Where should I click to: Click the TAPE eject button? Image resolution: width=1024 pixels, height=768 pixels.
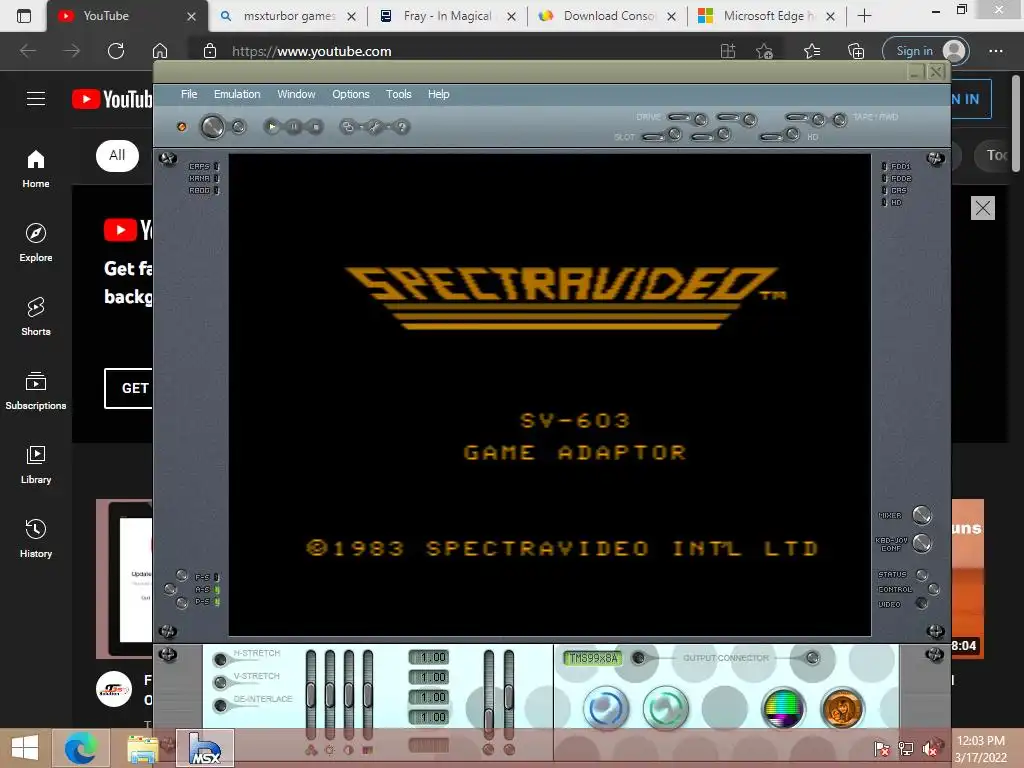818,120
